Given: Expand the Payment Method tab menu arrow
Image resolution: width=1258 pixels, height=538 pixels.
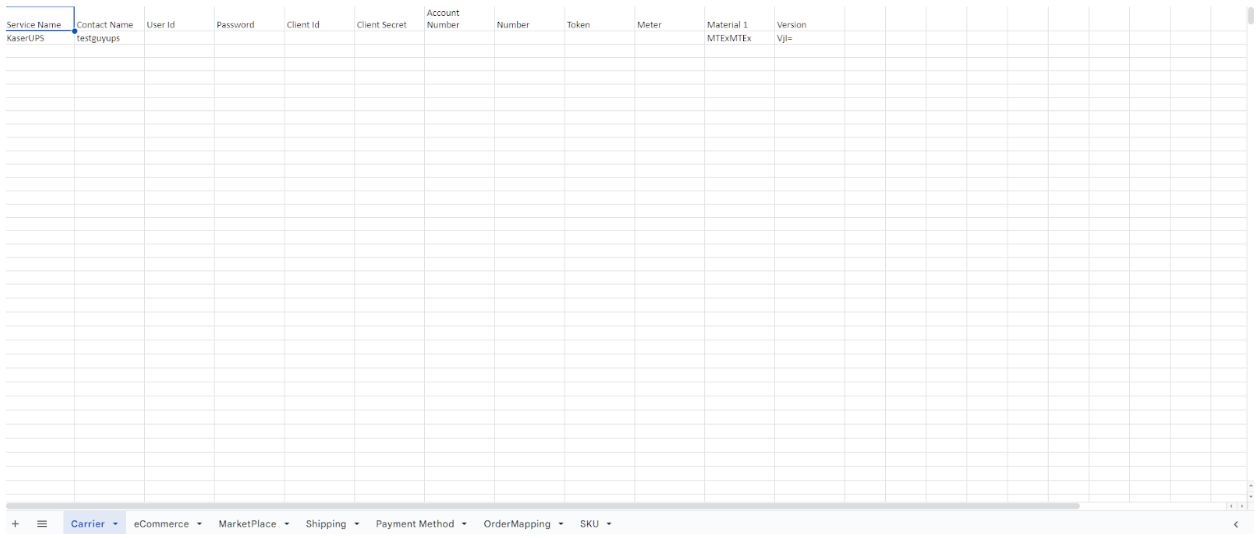Looking at the screenshot, I should (465, 524).
